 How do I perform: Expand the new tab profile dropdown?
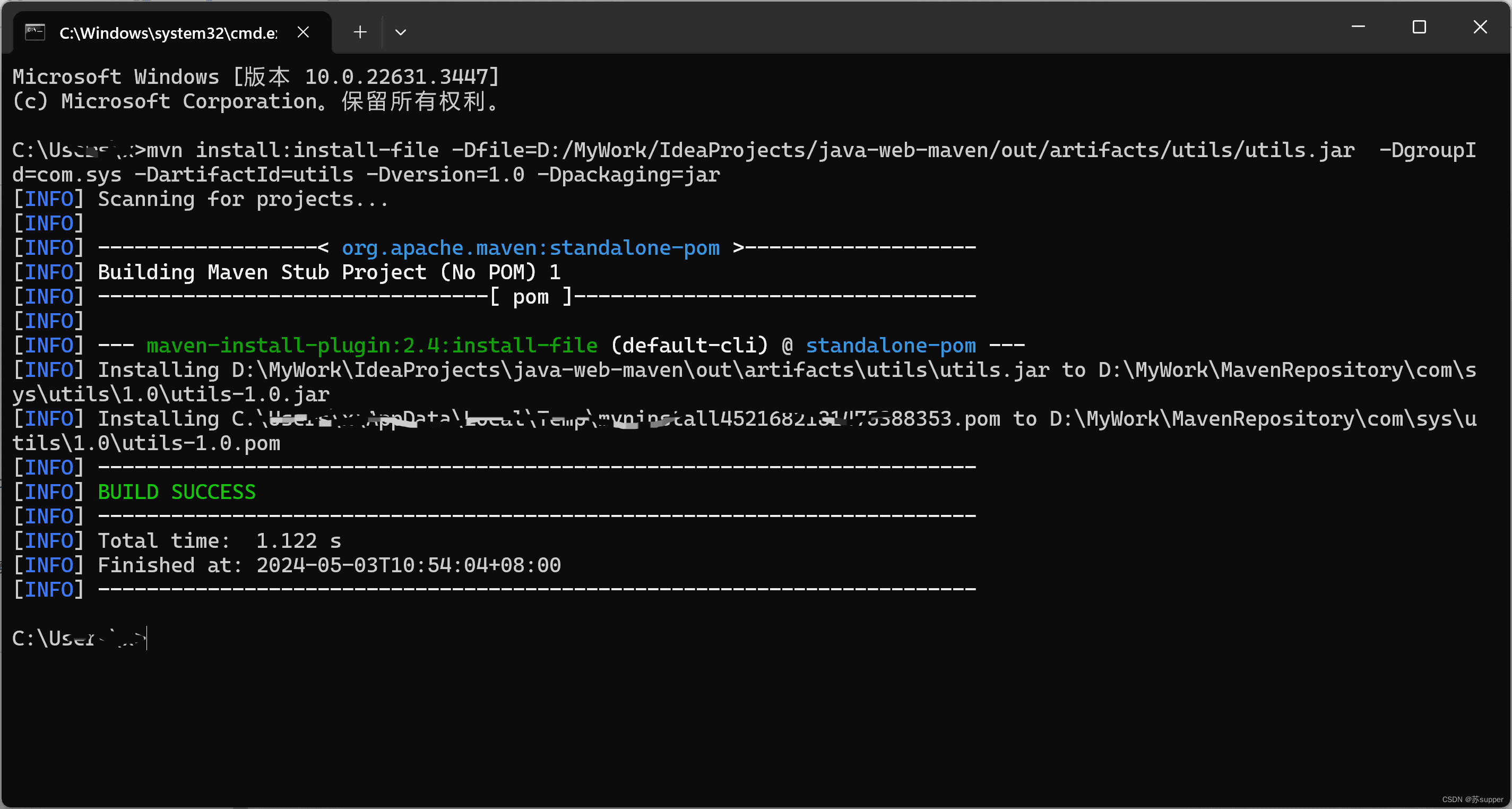pyautogui.click(x=400, y=32)
